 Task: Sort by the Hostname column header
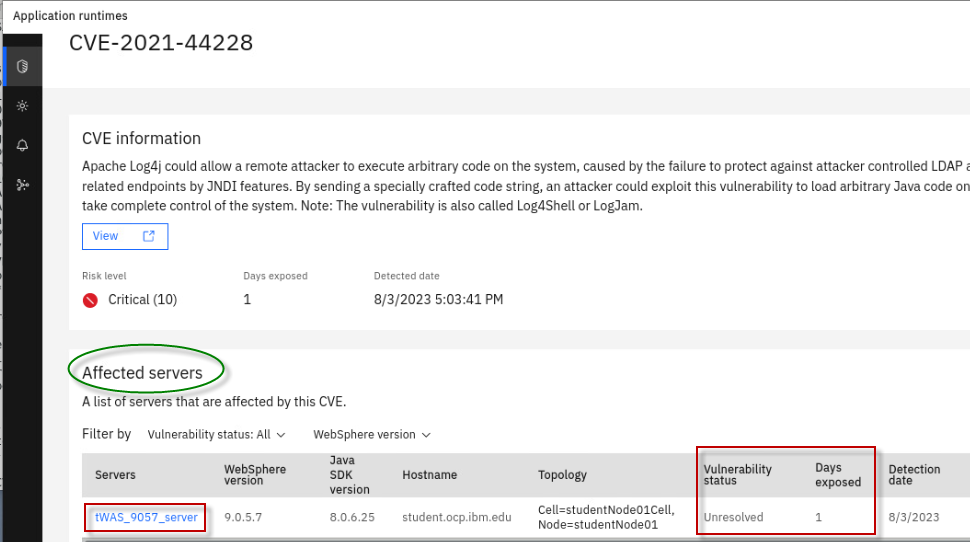429,475
